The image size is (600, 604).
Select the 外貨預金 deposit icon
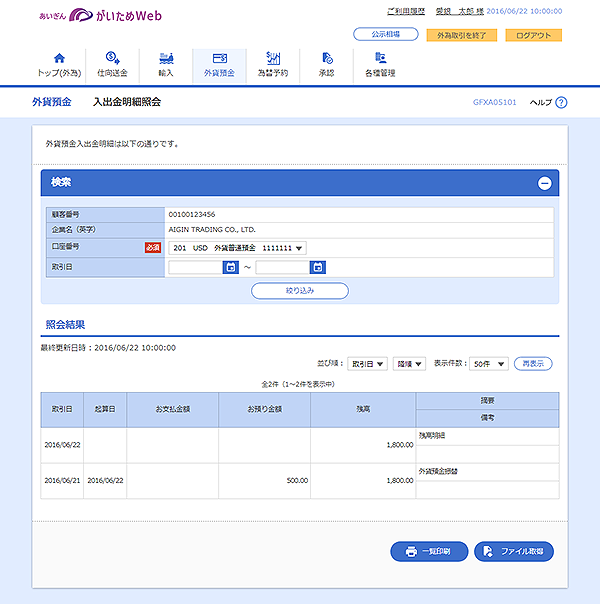point(220,58)
